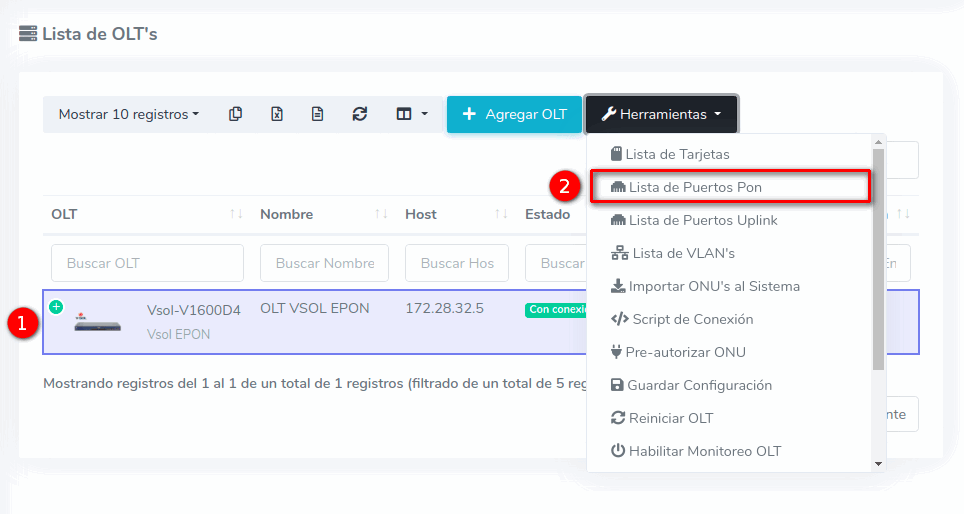This screenshot has width=964, height=514.
Task: Click the copy to clipboard icon
Action: (235, 114)
